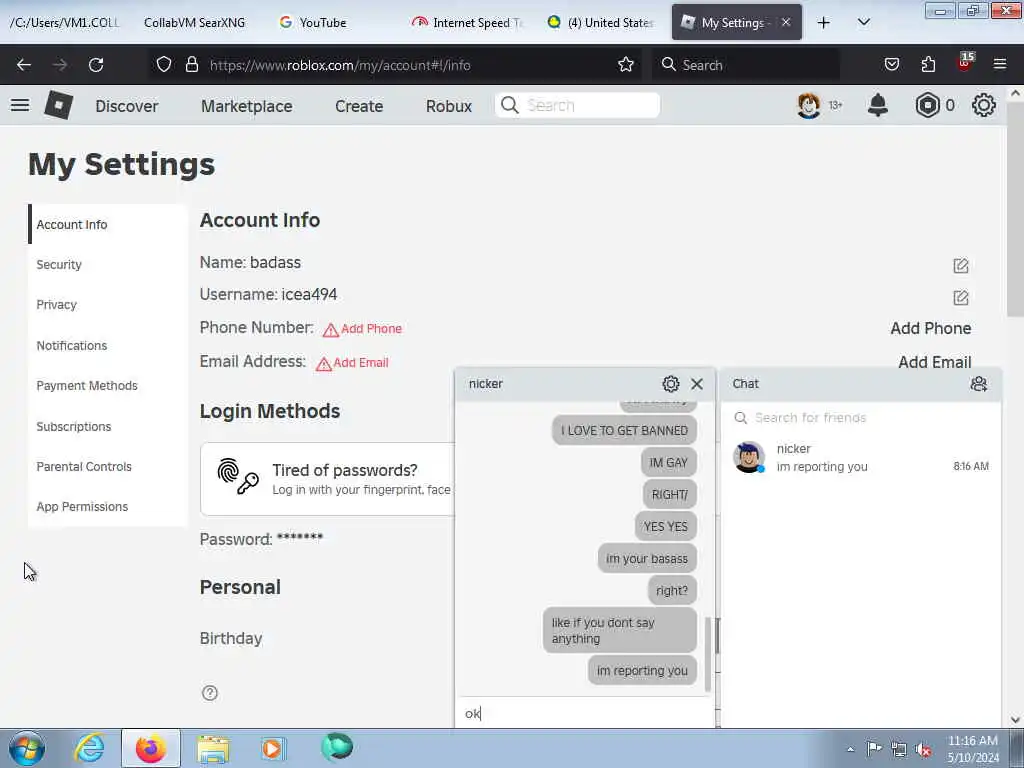Reload the page in Firefox
Viewport: 1024px width, 768px height.
(96, 65)
